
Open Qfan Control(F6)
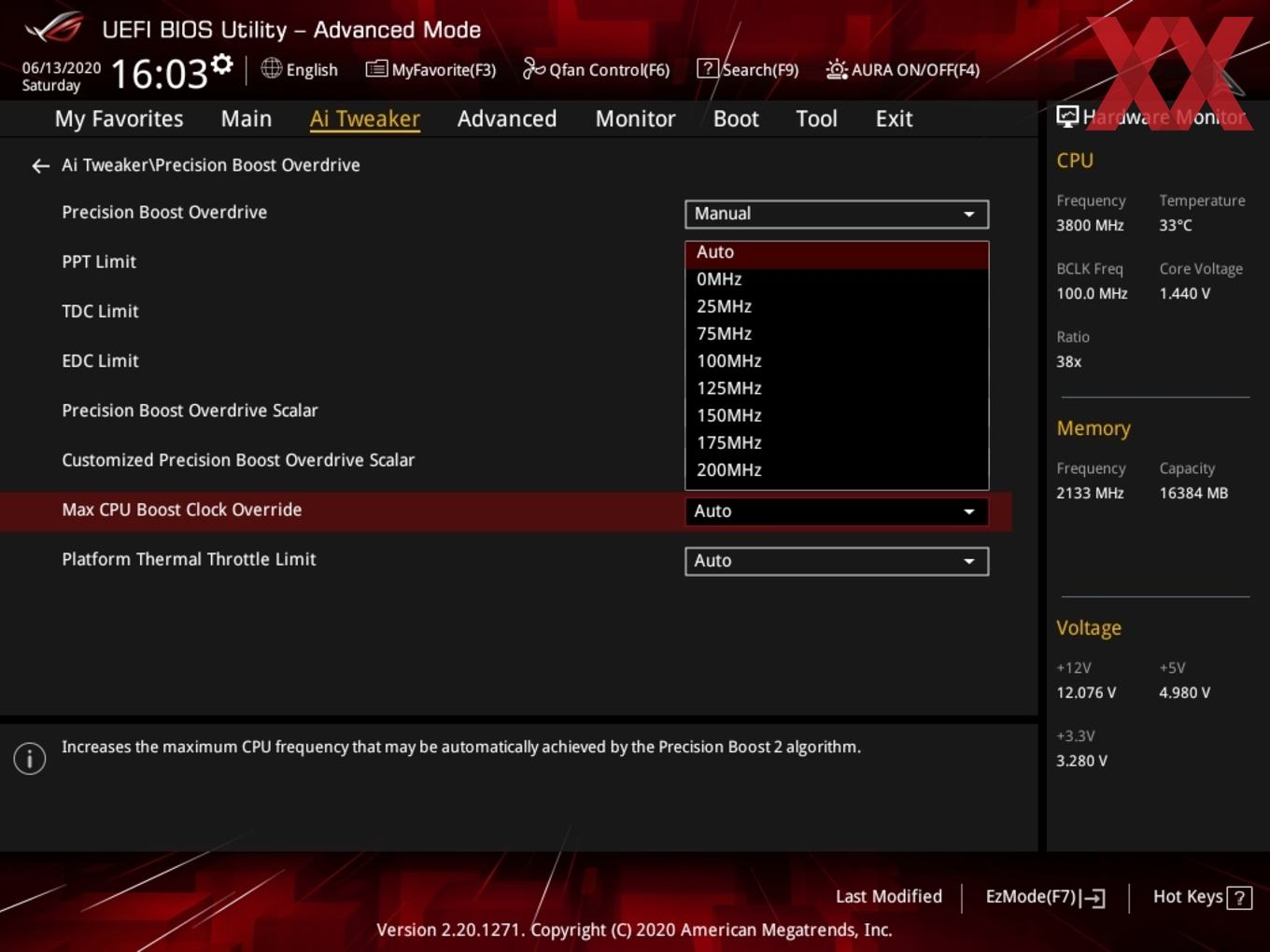pos(596,70)
